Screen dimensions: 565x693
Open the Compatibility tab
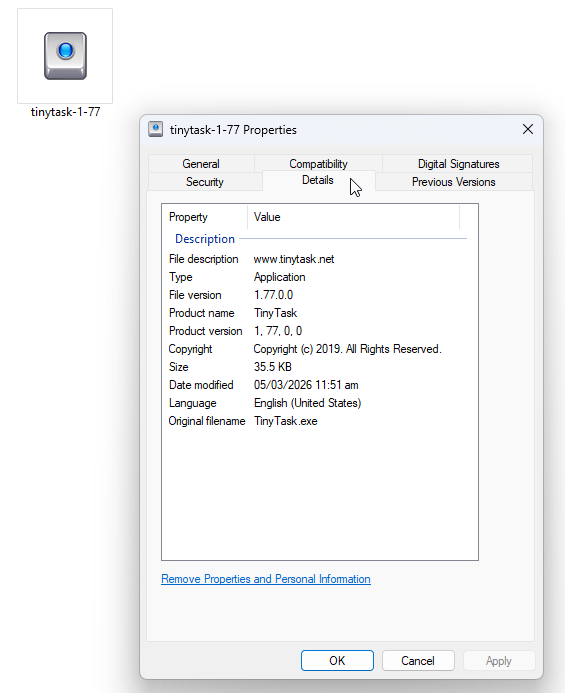coord(318,164)
